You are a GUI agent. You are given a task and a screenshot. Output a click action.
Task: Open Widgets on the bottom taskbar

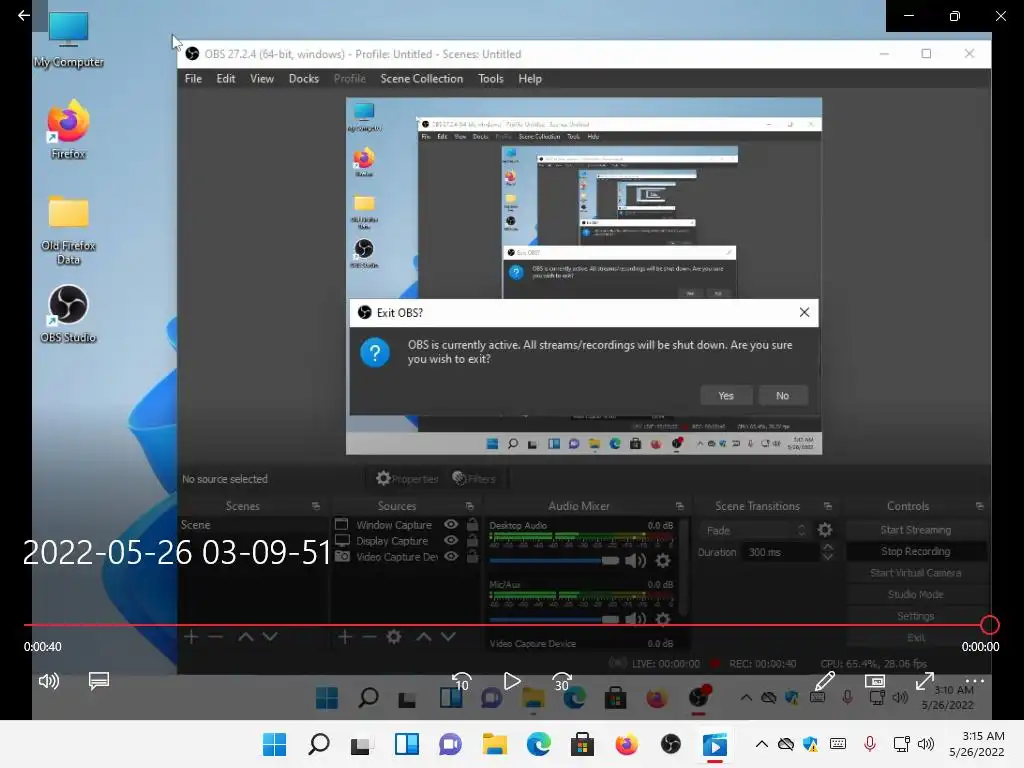[407, 744]
